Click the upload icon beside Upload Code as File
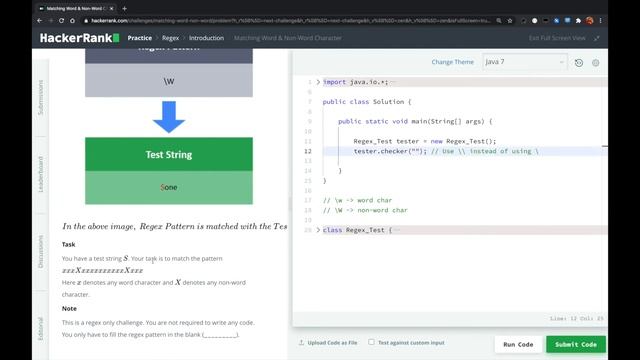640x360 pixels. click(301, 342)
